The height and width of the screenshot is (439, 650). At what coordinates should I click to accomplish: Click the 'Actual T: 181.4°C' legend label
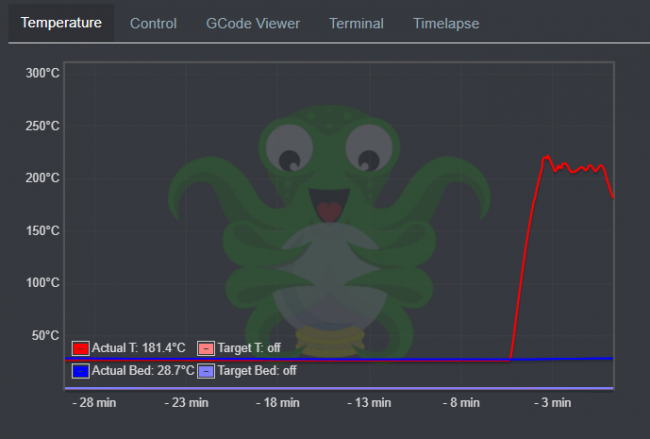click(x=138, y=348)
